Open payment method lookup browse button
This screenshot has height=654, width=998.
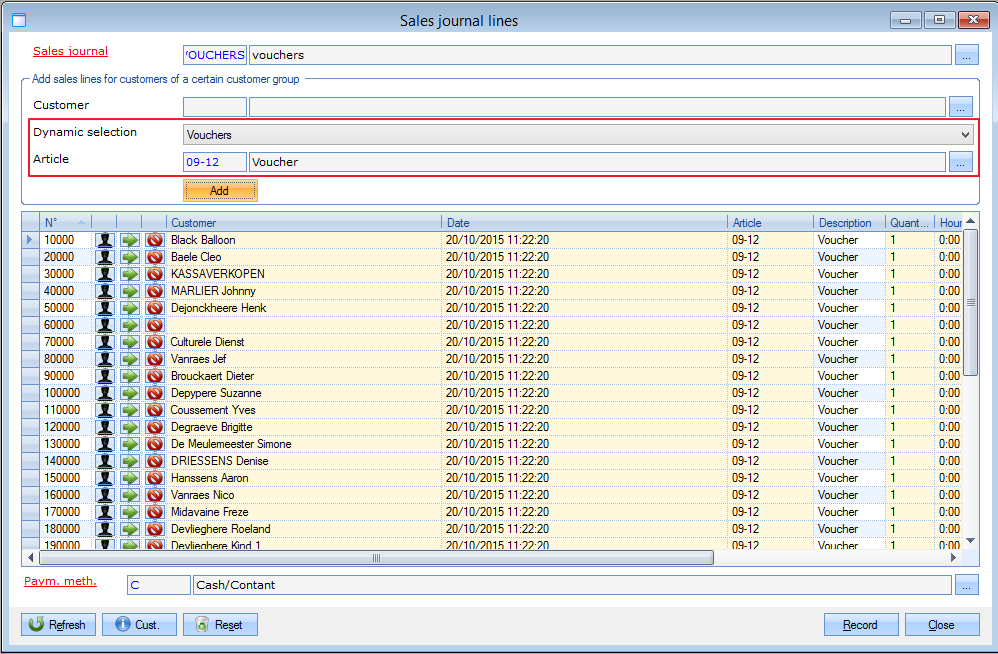(965, 585)
